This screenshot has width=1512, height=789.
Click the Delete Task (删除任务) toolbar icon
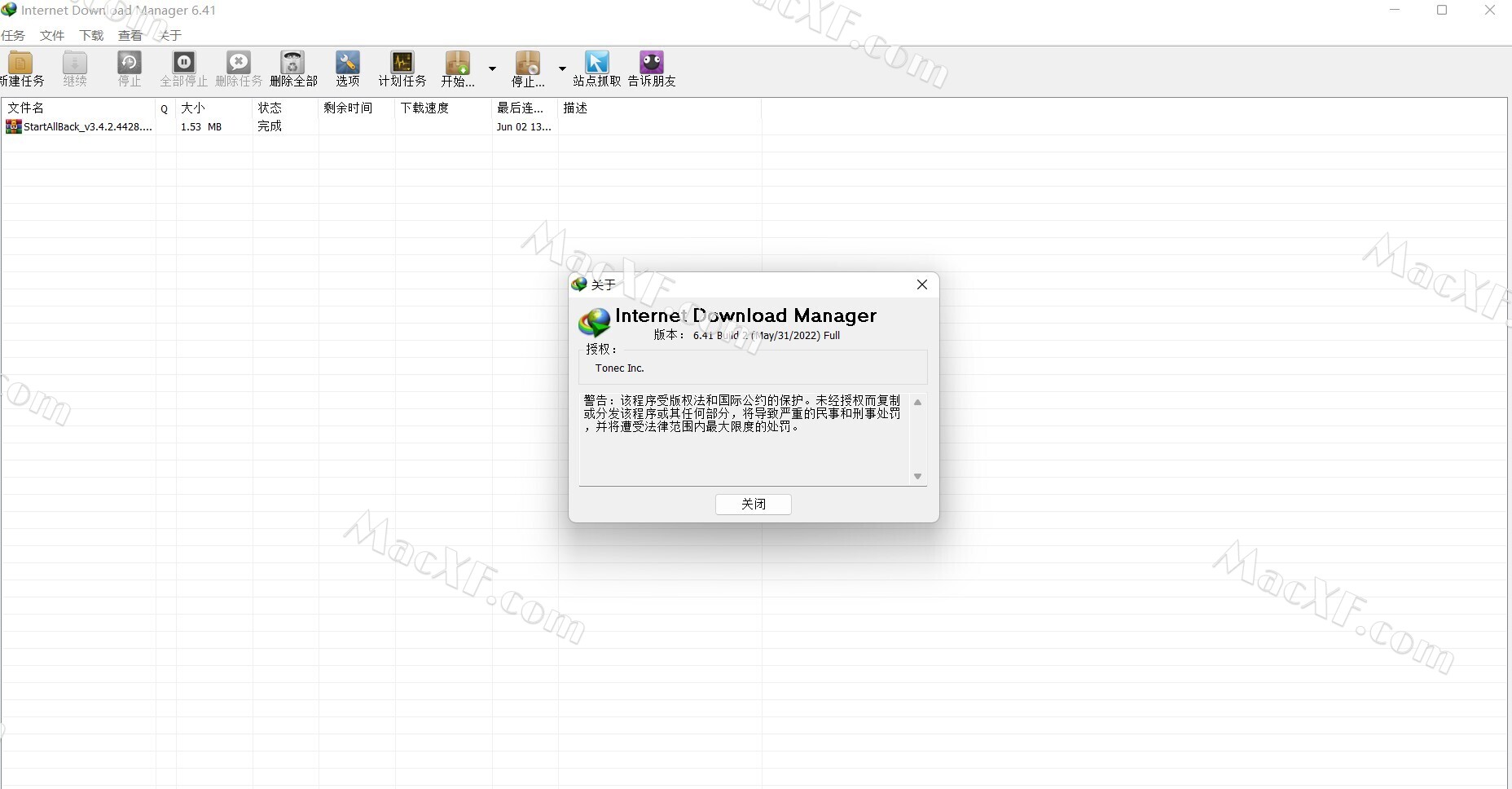coord(239,63)
